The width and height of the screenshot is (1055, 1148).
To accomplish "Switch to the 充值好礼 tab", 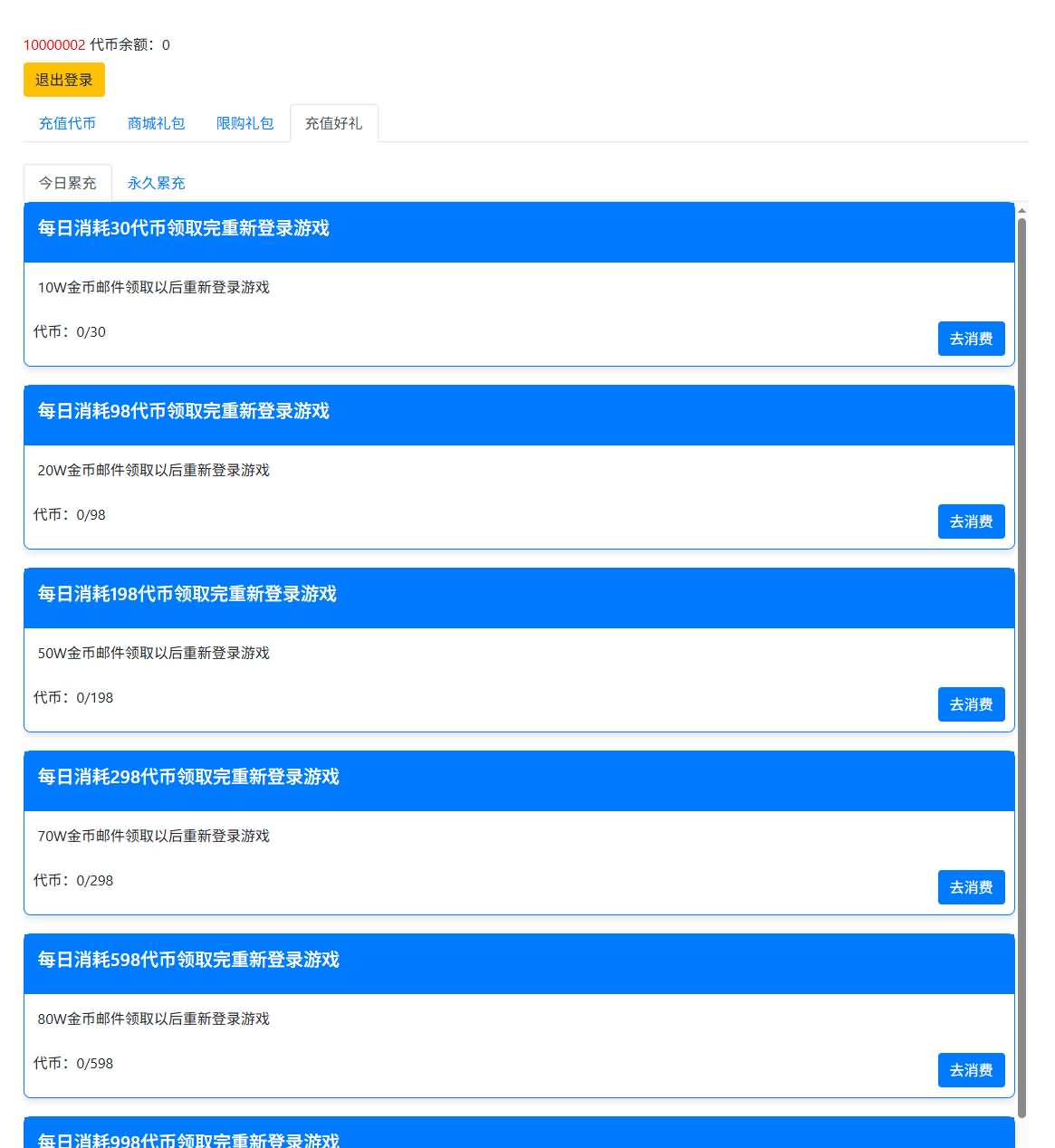I will (x=333, y=125).
